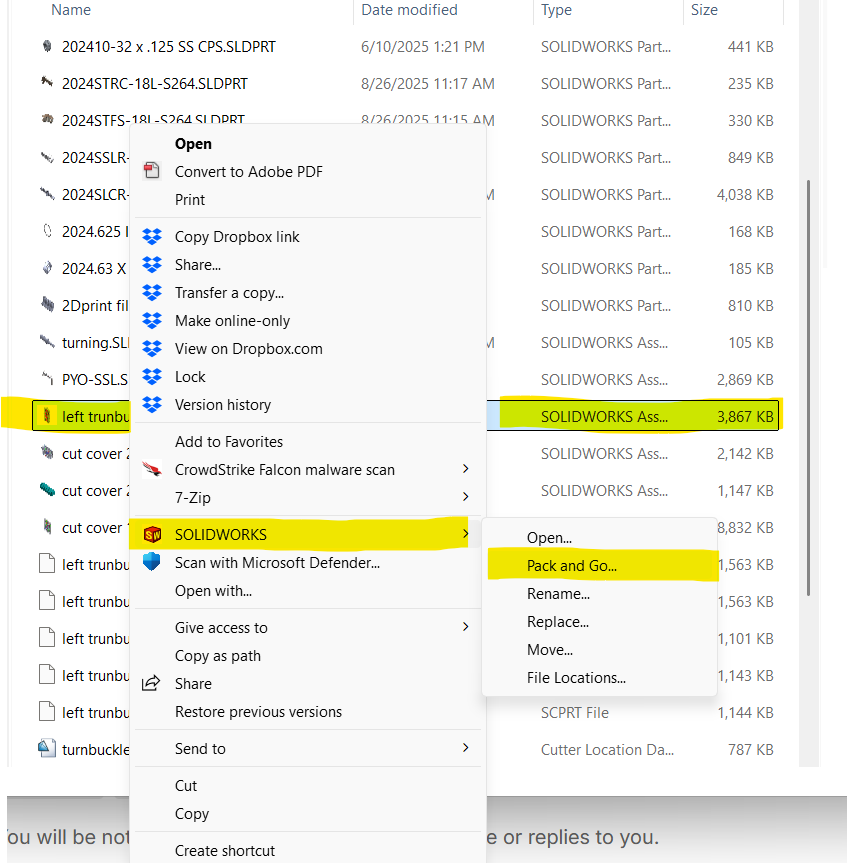Click Open with in the context menu
The width and height of the screenshot is (847, 863).
pos(213,591)
